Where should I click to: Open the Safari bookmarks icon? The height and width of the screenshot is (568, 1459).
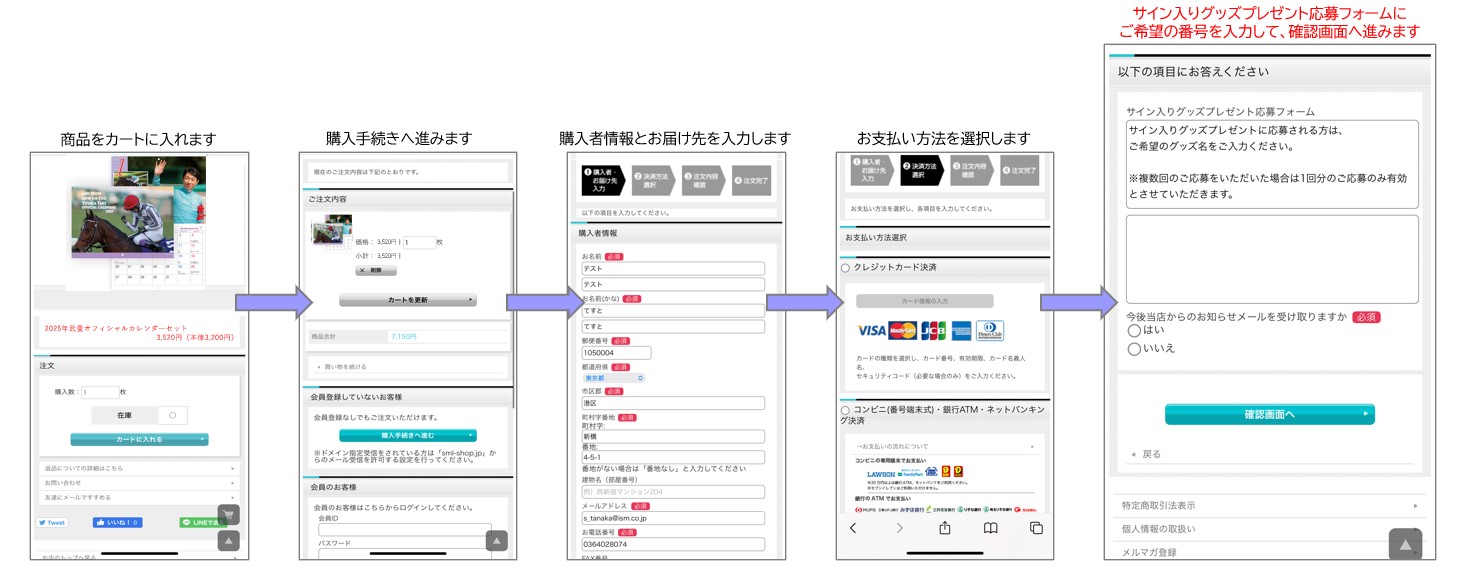point(990,528)
